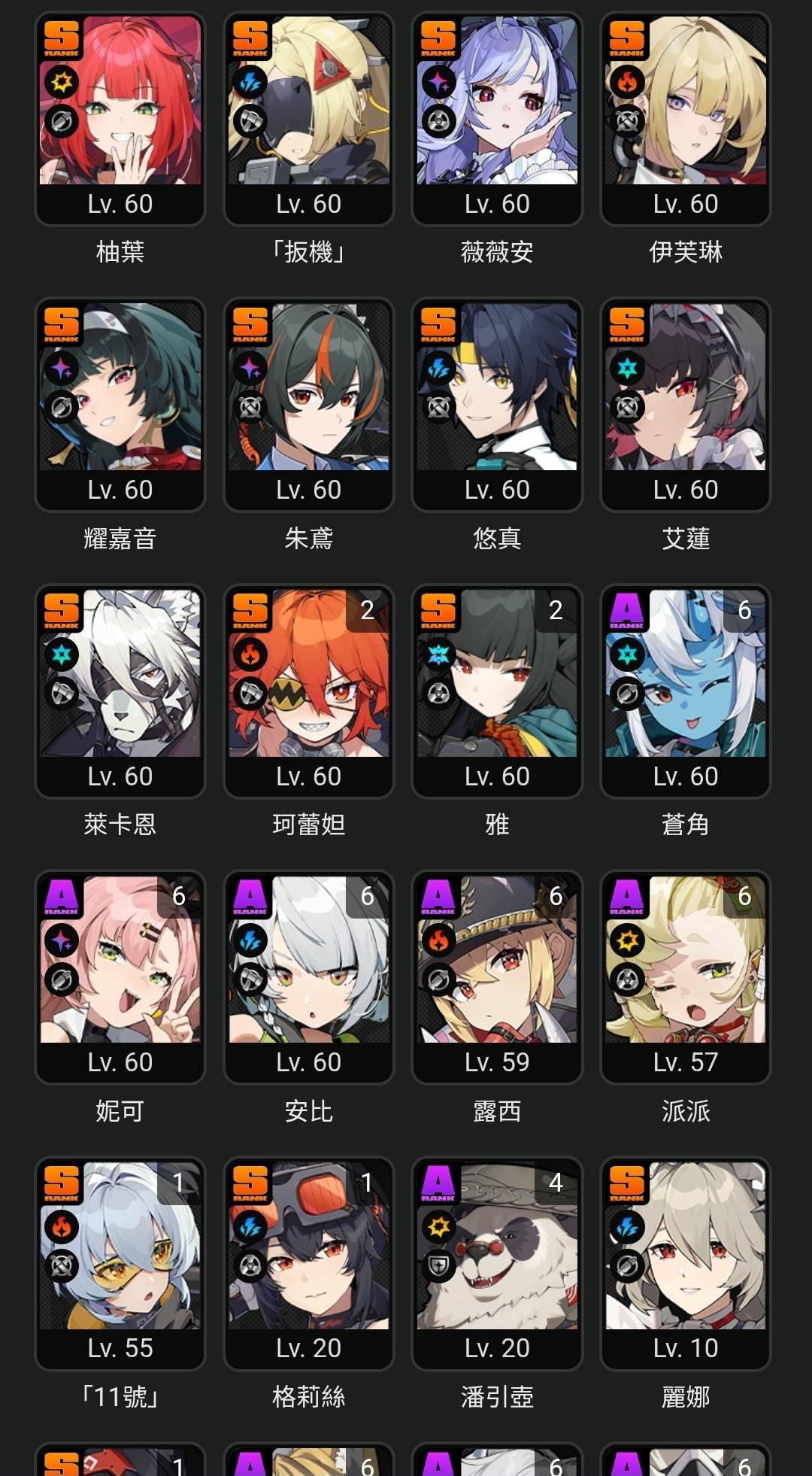Select the 麗娜 agent portrait
The height and width of the screenshot is (1476, 812).
click(x=686, y=1245)
